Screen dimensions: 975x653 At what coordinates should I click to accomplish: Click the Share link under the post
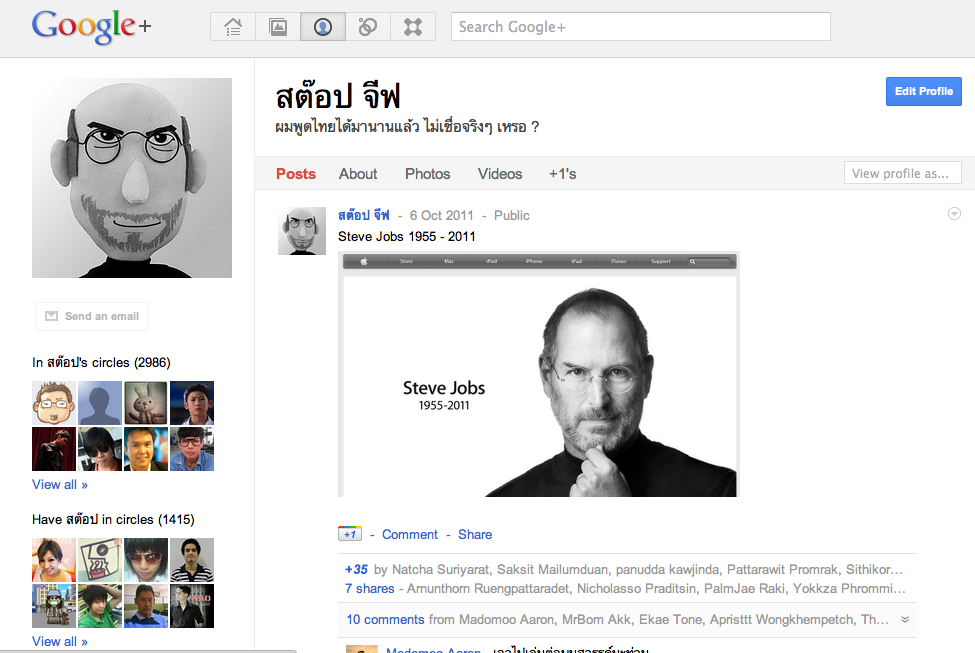click(x=475, y=534)
